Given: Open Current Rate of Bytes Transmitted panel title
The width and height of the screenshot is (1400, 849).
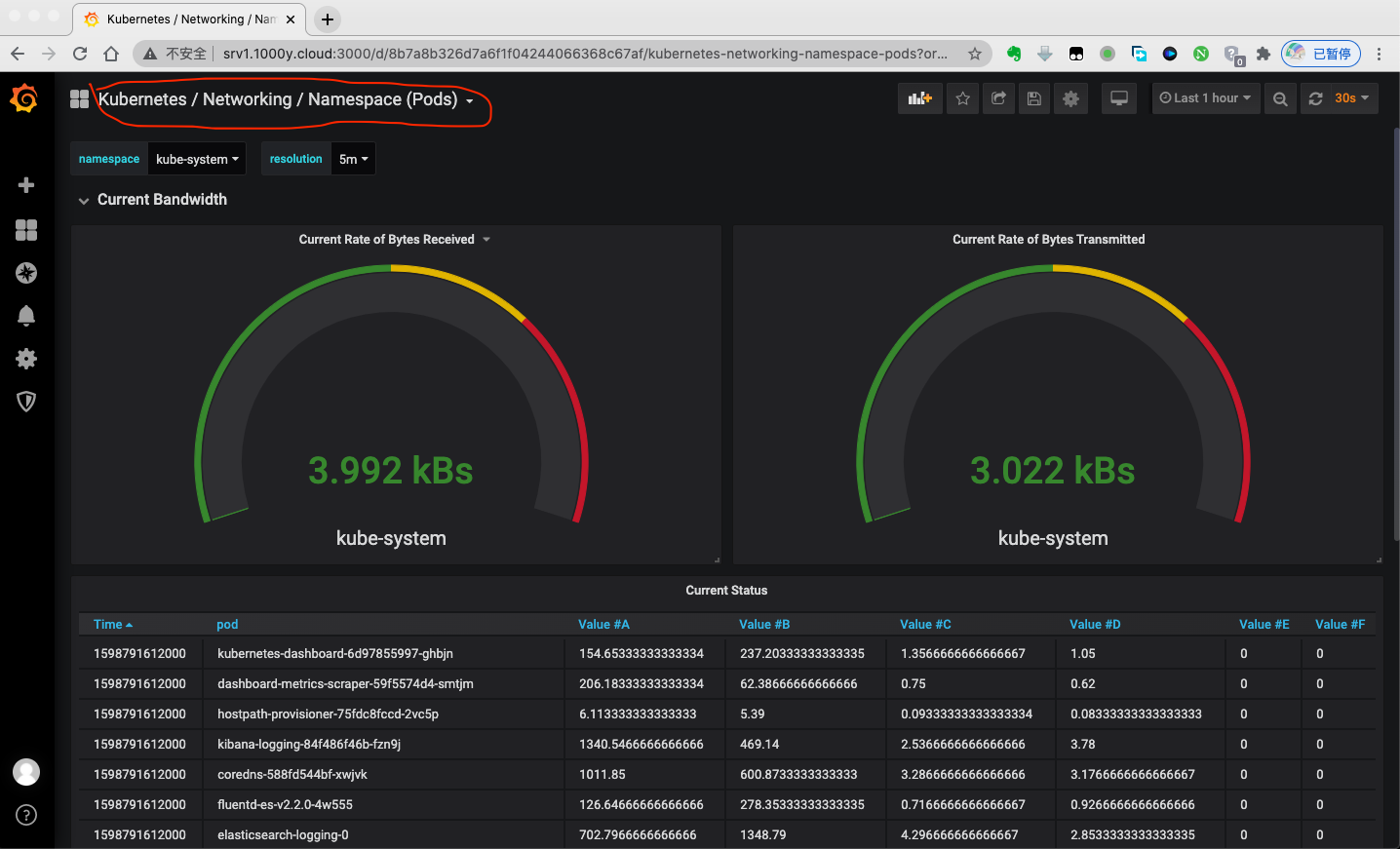Looking at the screenshot, I should (x=1049, y=240).
